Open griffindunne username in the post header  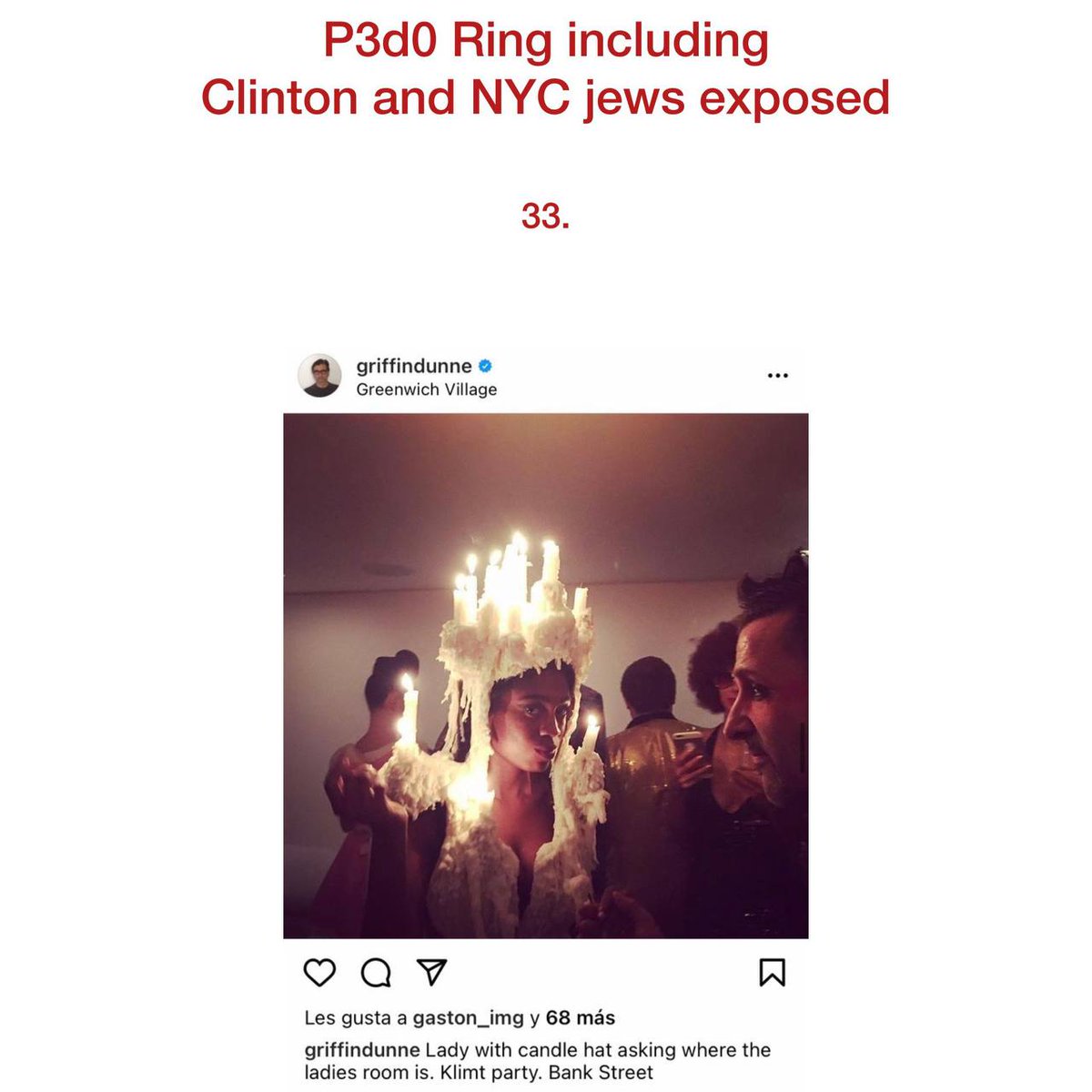point(414,367)
